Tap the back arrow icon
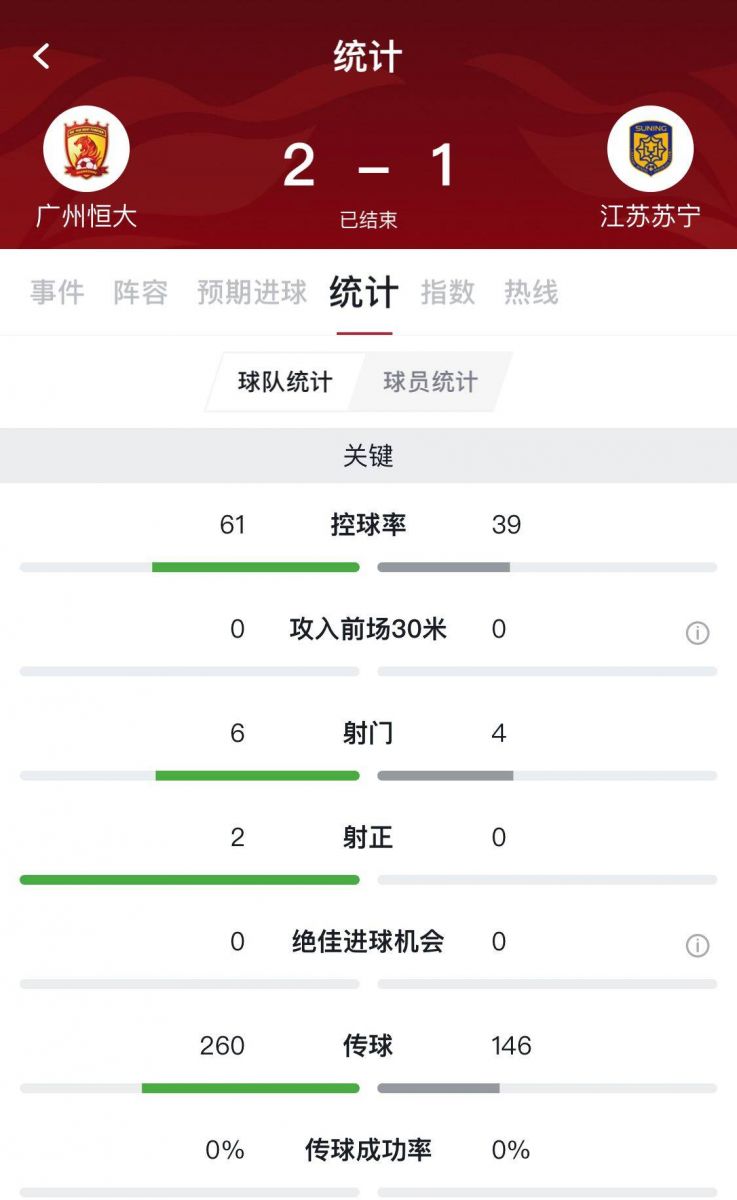Screen dimensions: 737x1200 [41, 56]
